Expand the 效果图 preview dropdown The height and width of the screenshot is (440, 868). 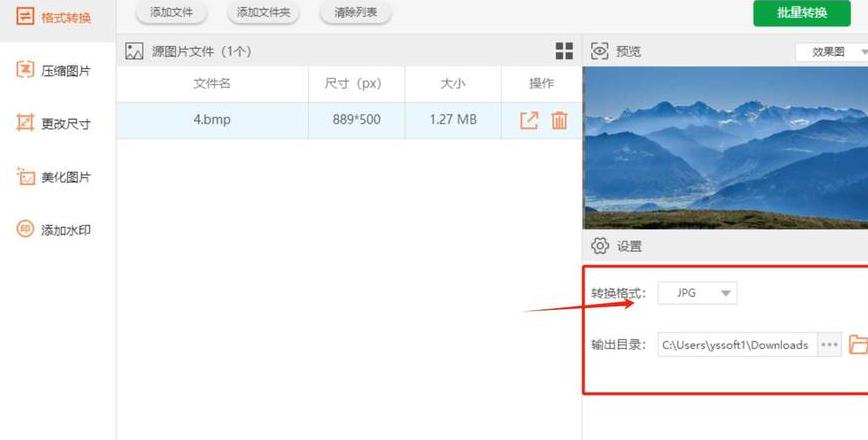[x=832, y=51]
